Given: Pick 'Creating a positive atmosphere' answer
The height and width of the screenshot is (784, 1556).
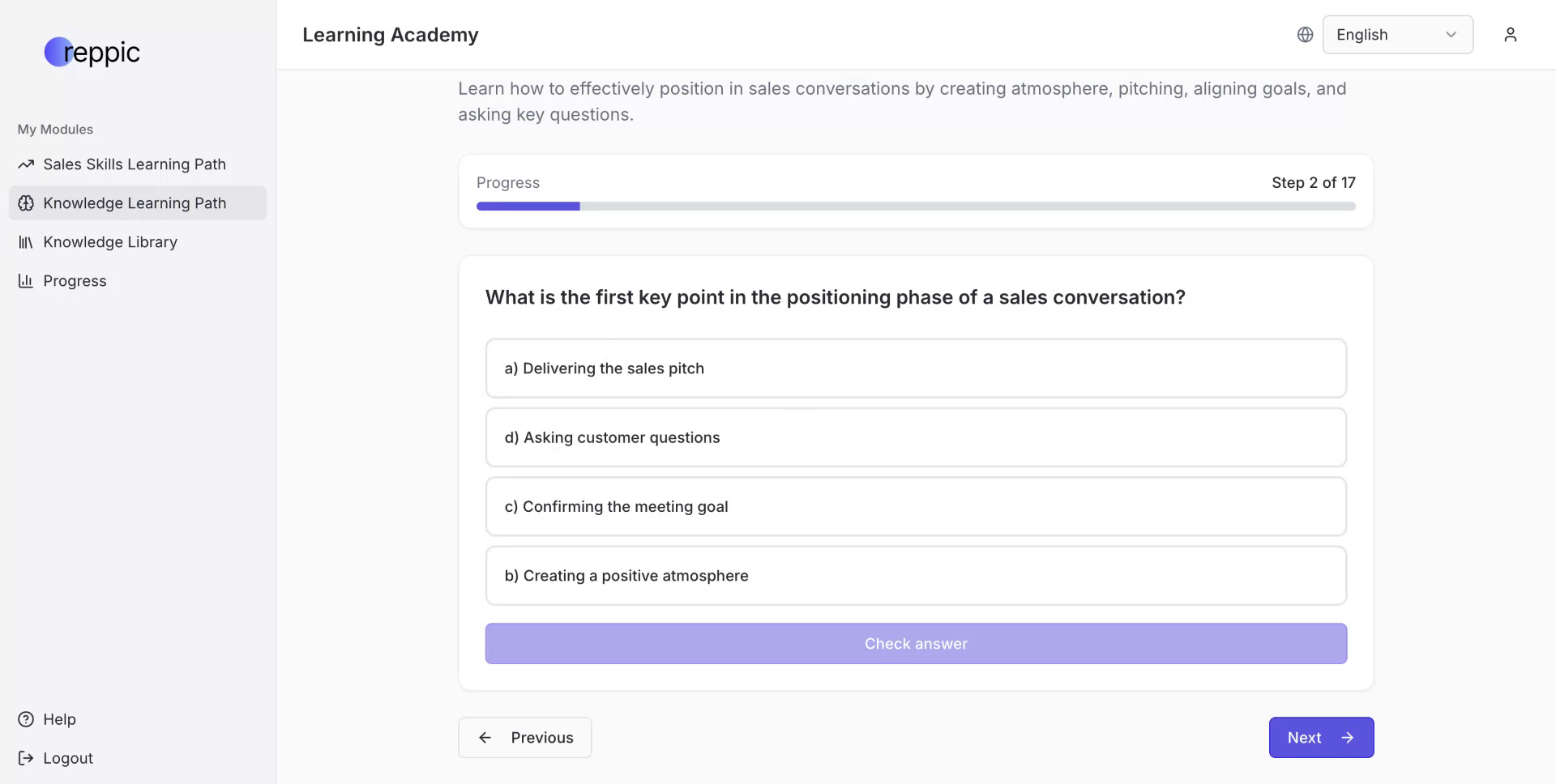Looking at the screenshot, I should tap(916, 576).
